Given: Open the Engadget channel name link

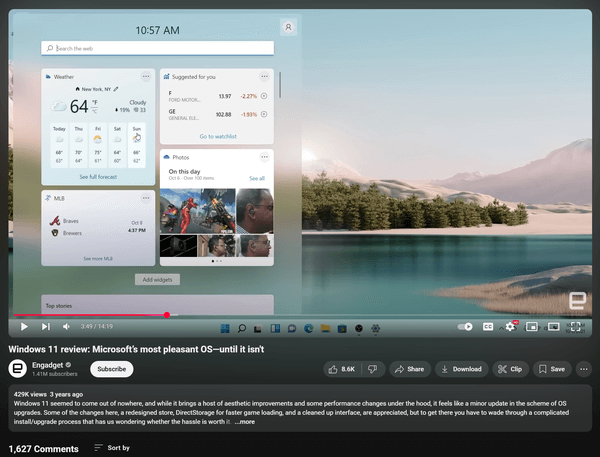Looking at the screenshot, I should click(x=47, y=365).
